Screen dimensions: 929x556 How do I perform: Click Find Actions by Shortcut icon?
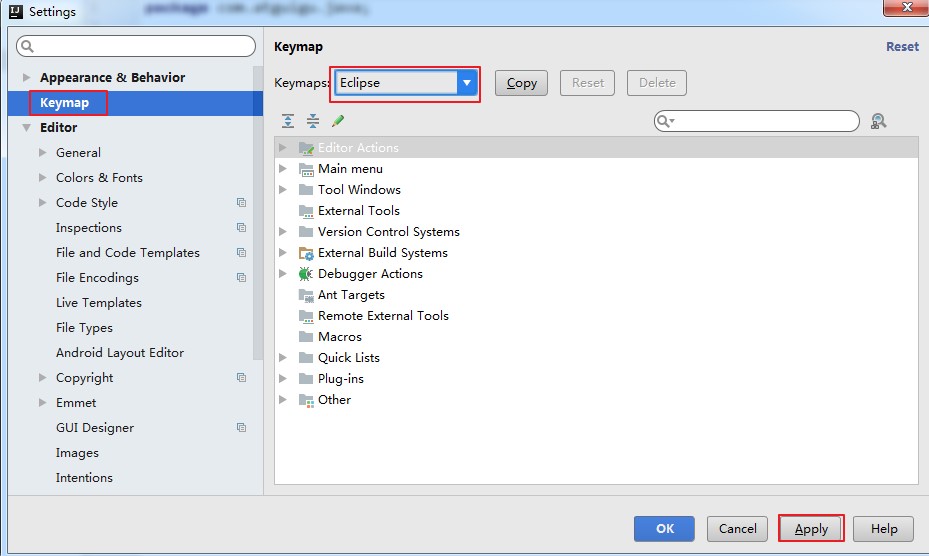[x=878, y=121]
